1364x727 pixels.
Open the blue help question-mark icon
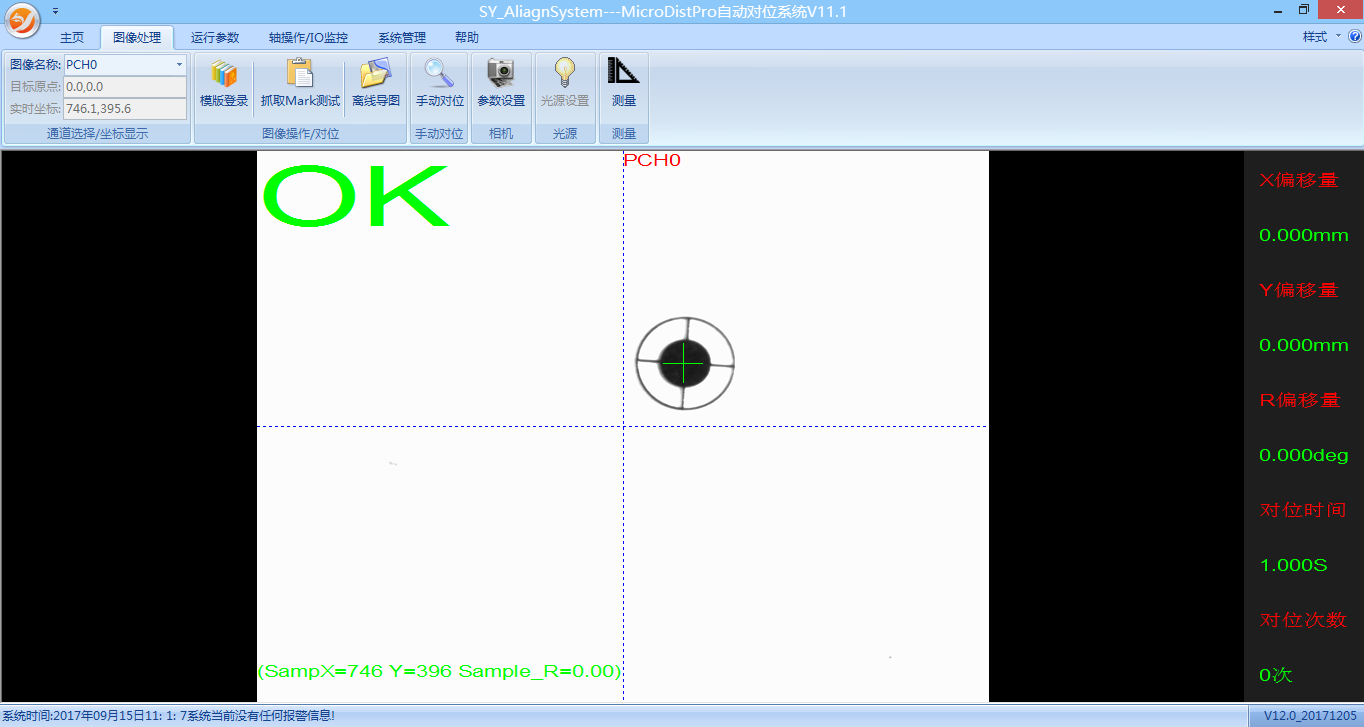pyautogui.click(x=1354, y=37)
